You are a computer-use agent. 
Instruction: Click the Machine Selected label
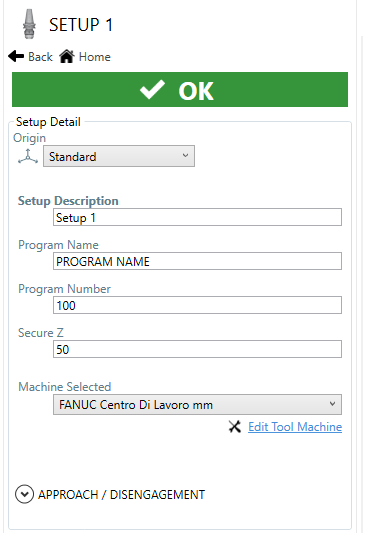coord(65,386)
